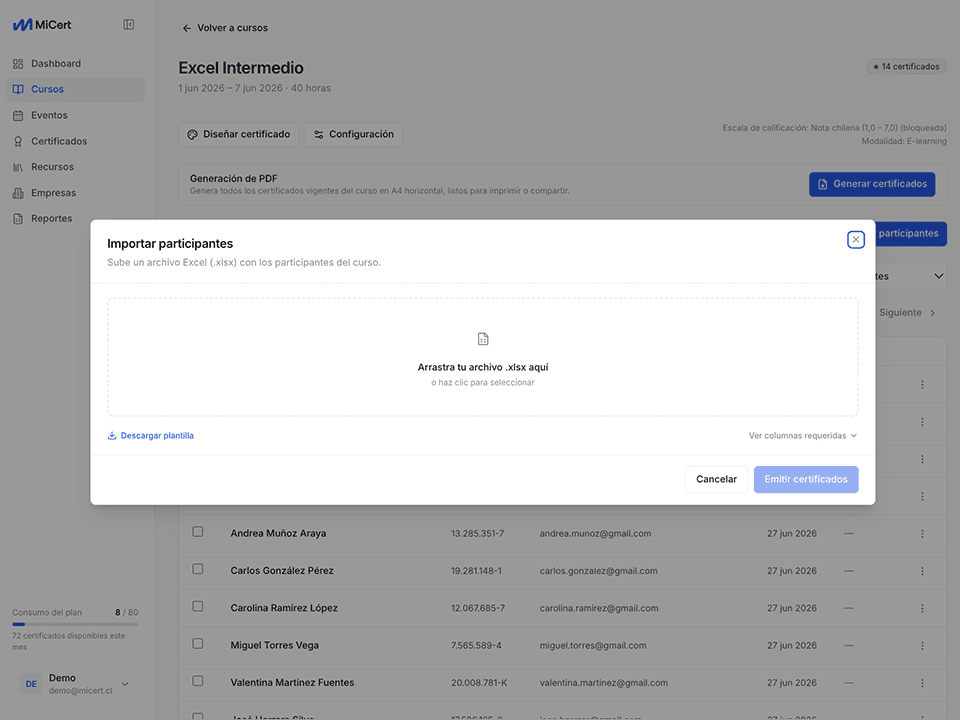Click the palette icon on Diseñar certificado
The height and width of the screenshot is (720, 960).
point(192,135)
